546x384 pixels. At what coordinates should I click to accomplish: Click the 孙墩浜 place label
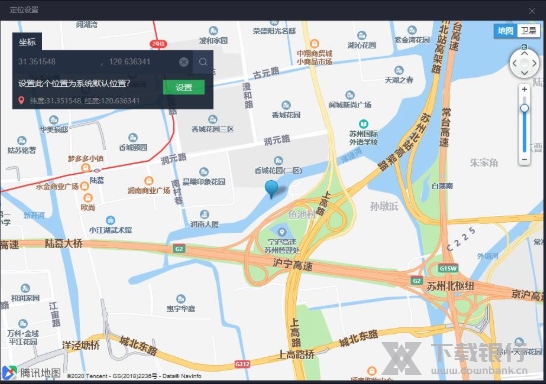(384, 206)
